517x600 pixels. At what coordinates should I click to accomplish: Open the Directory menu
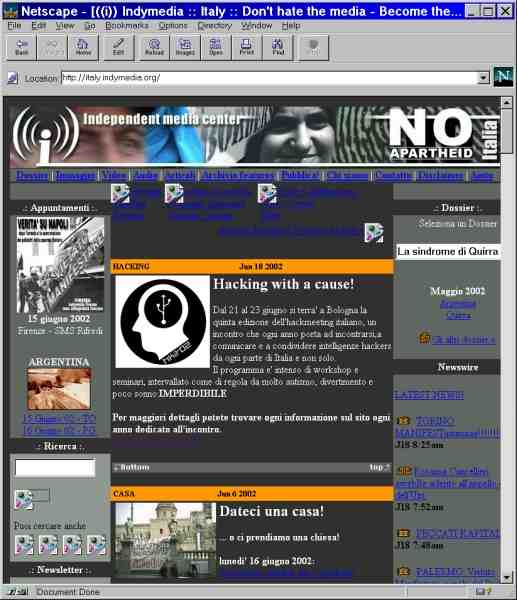click(215, 26)
